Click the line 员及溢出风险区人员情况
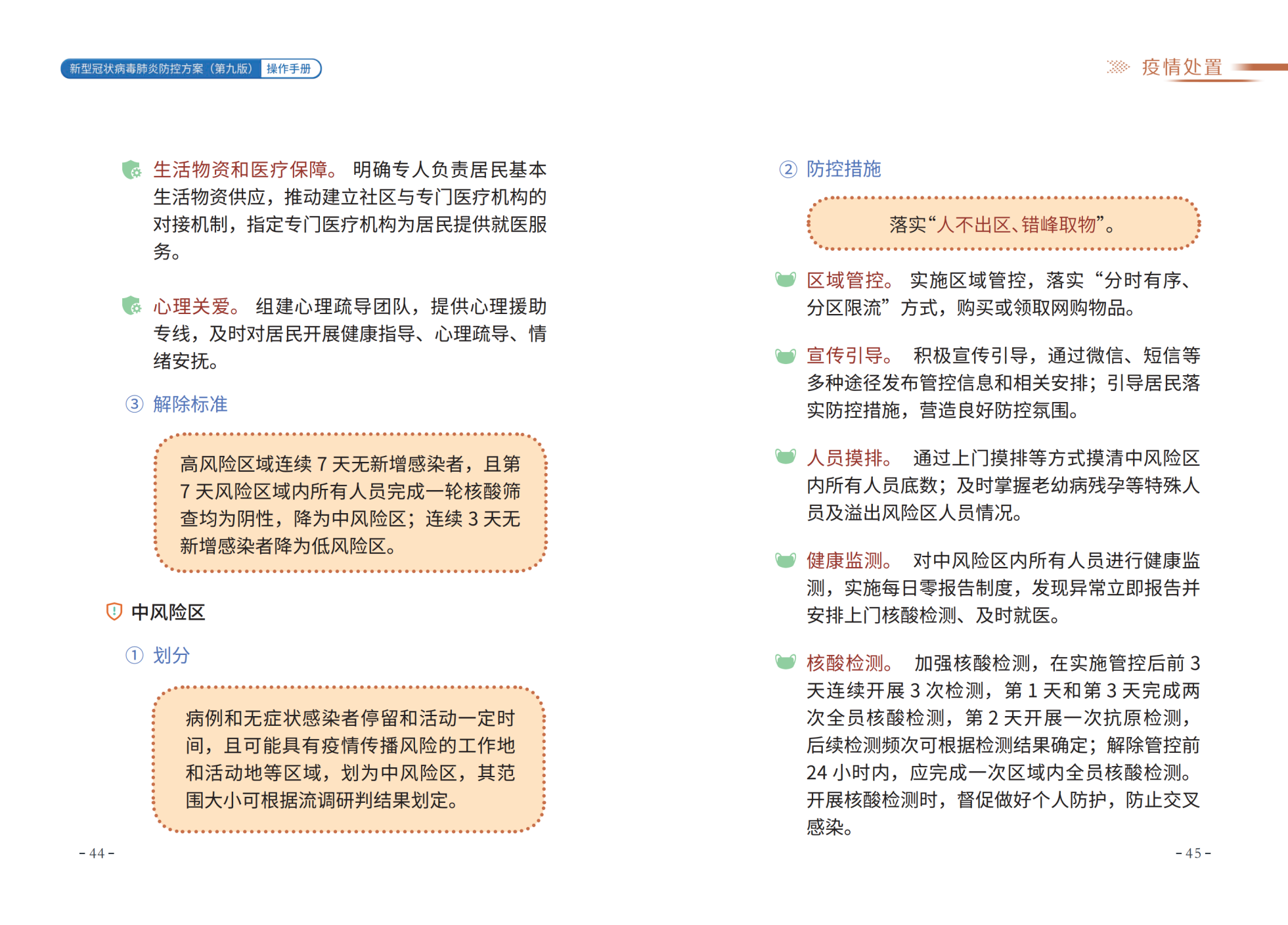 pyautogui.click(x=914, y=512)
